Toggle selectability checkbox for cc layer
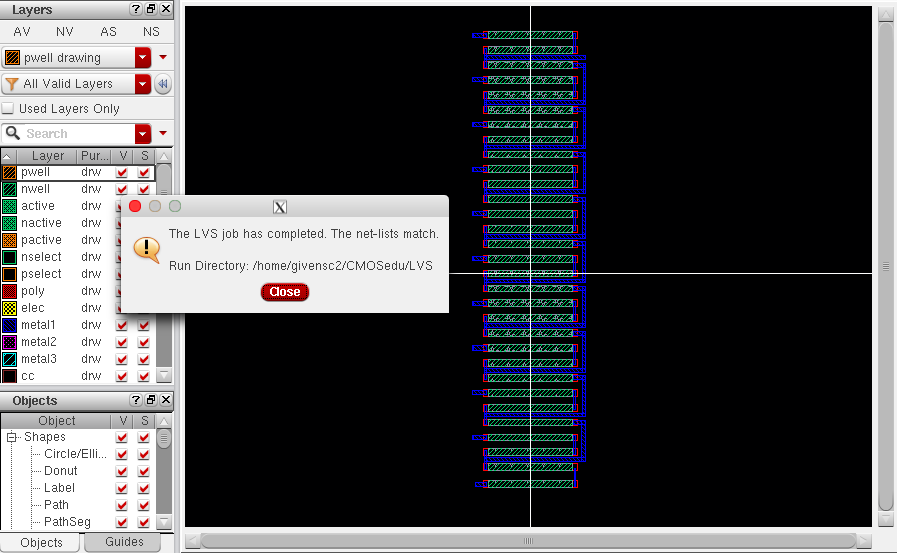The image size is (897, 553). [144, 376]
